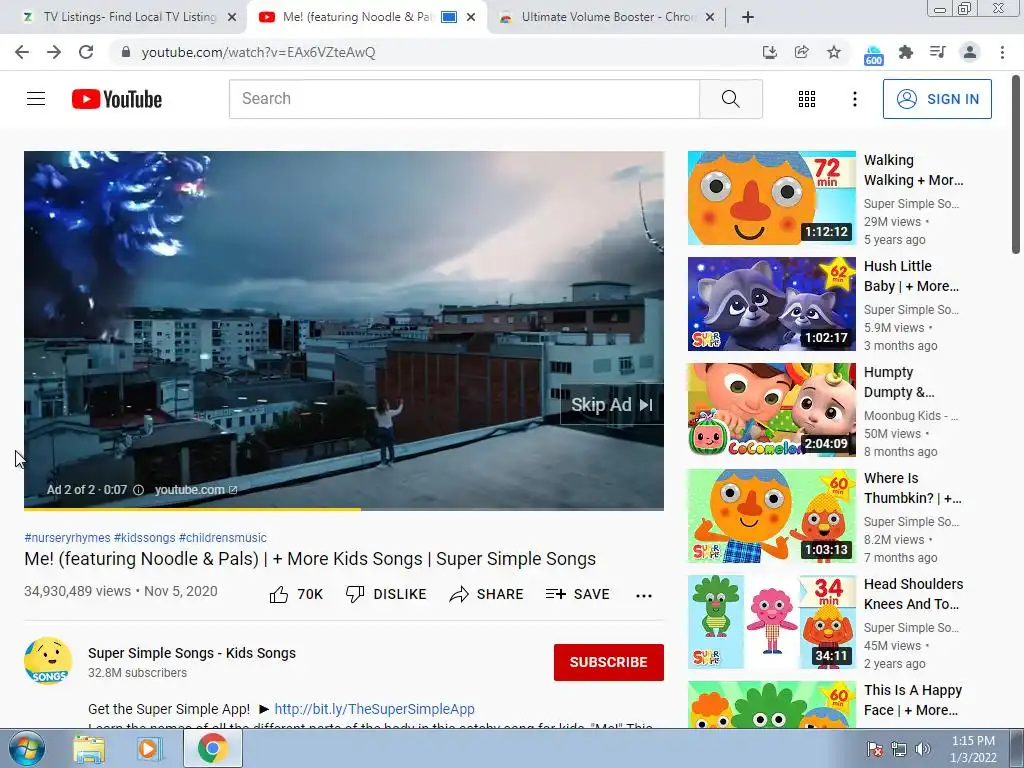Open the media control playlist icon
1024x768 pixels.
937,52
